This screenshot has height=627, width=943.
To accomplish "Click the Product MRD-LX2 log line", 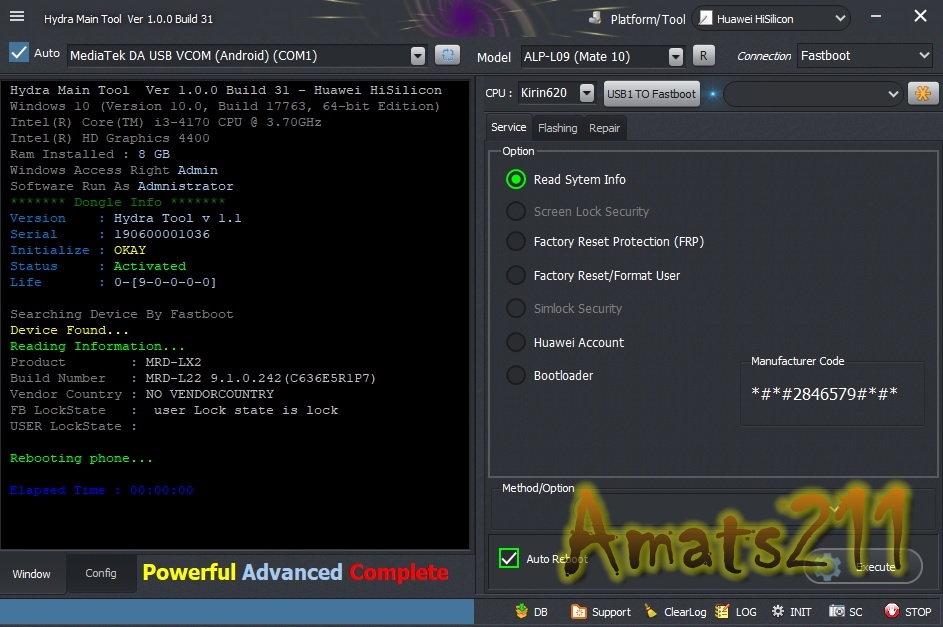I will [106, 362].
